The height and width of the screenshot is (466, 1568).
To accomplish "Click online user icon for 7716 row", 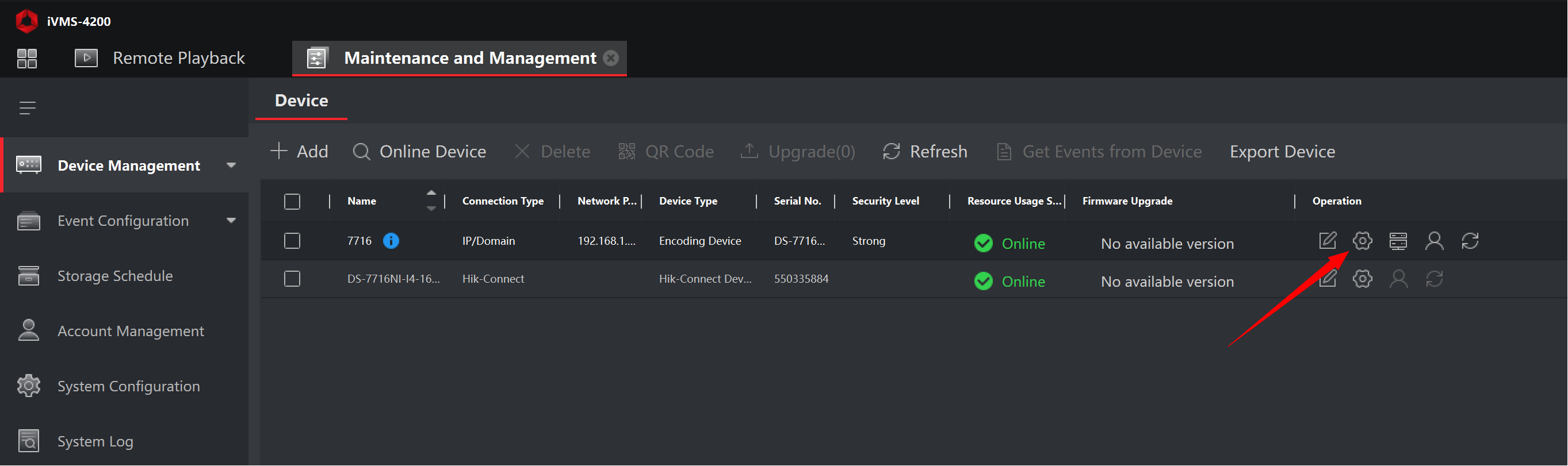I will click(x=1433, y=241).
